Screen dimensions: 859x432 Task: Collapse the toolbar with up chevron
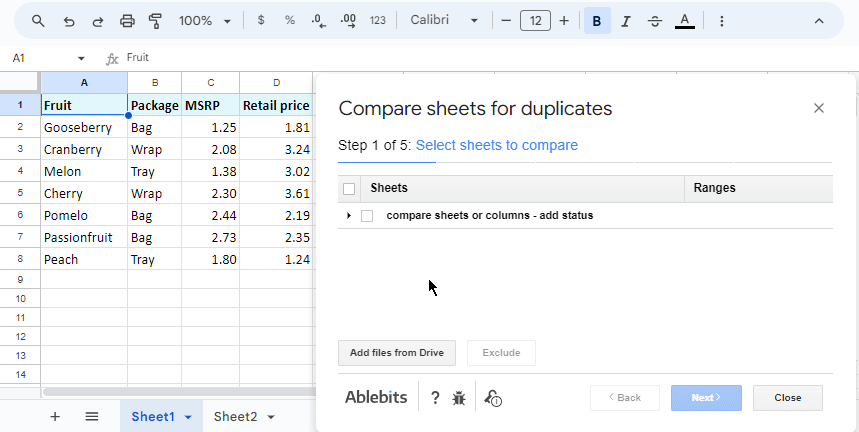coord(819,21)
